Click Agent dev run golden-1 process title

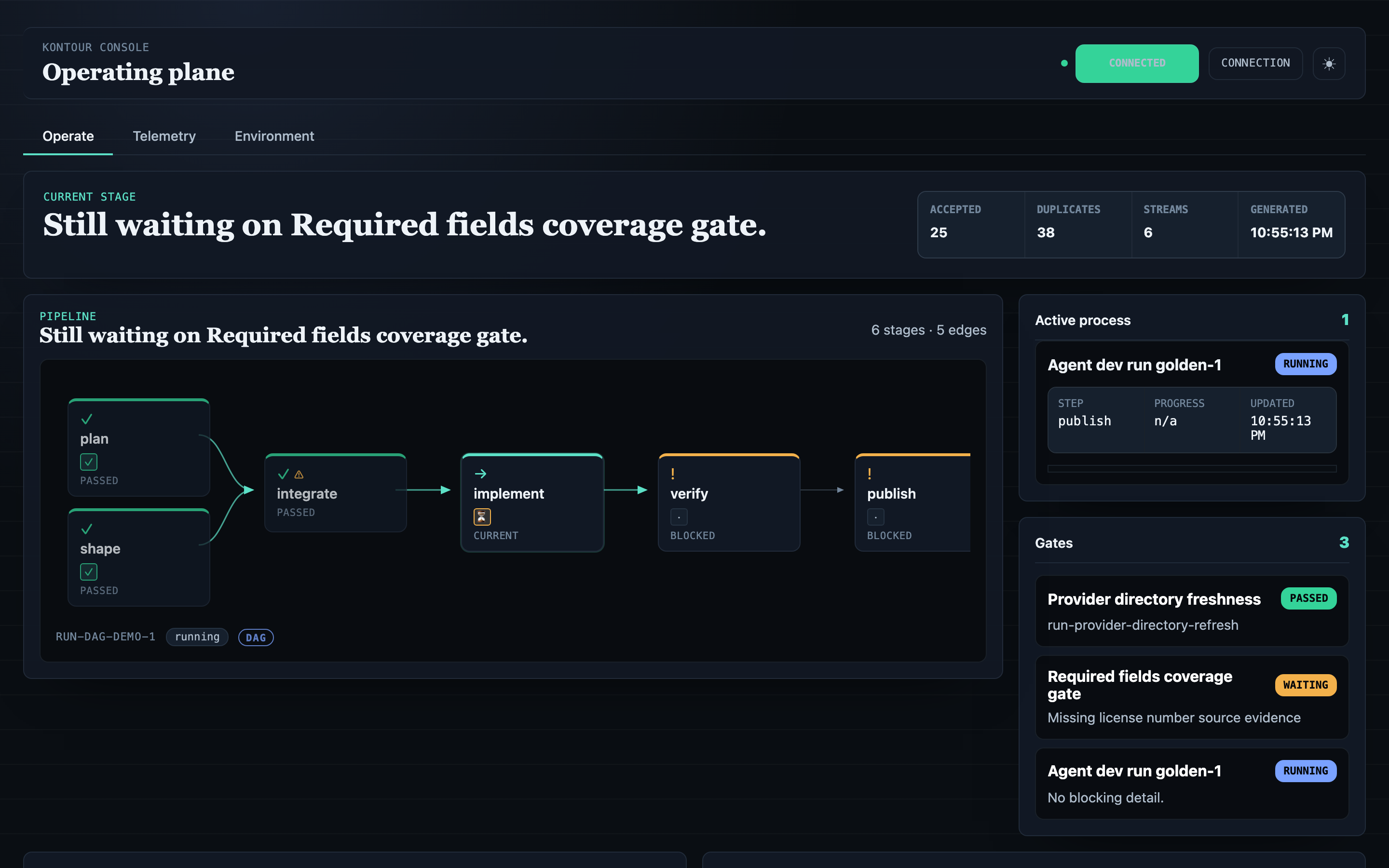tap(1134, 365)
